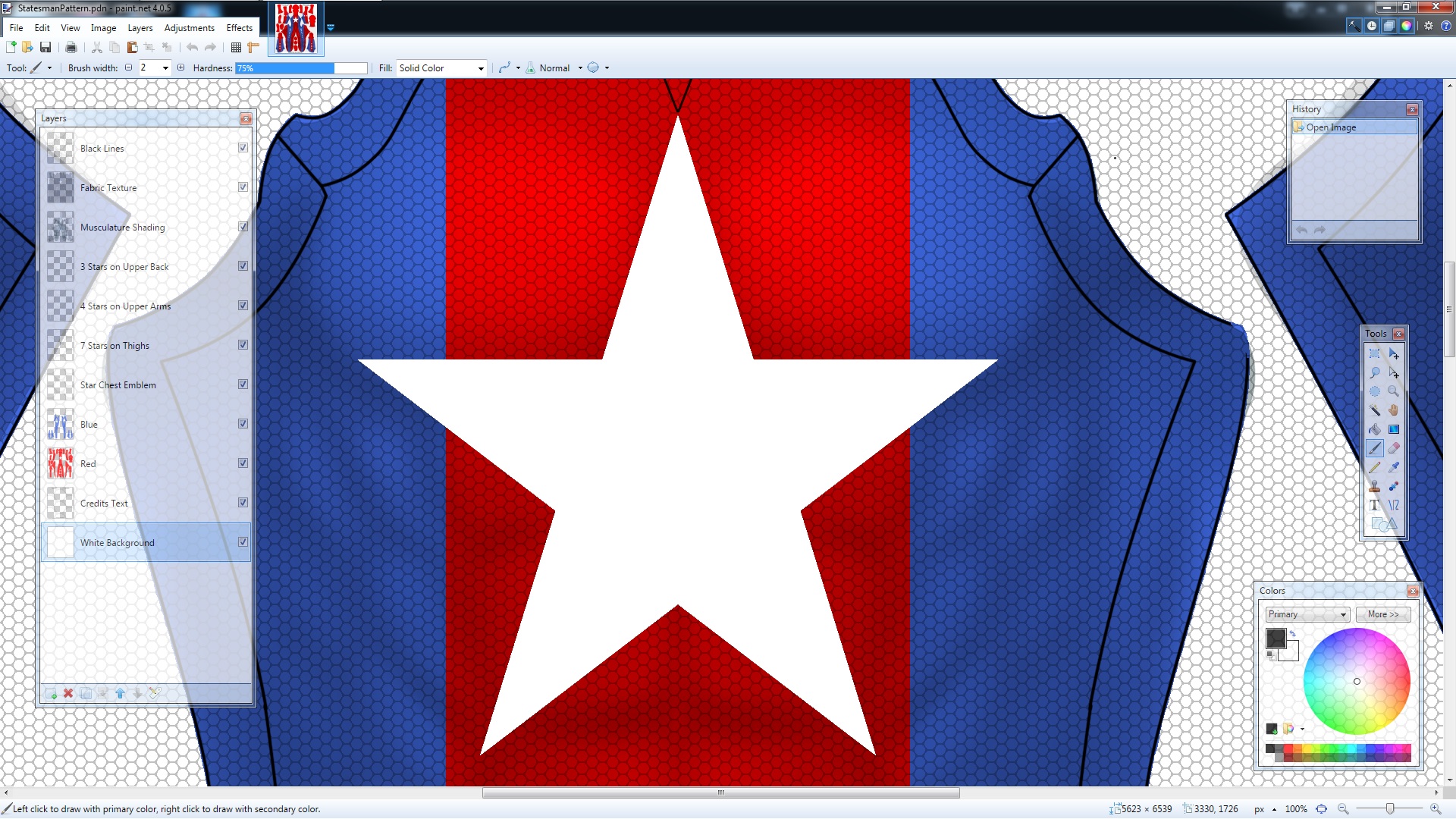The width and height of the screenshot is (1456, 819).
Task: Open the Primary color selector dropdown
Action: [x=1307, y=614]
